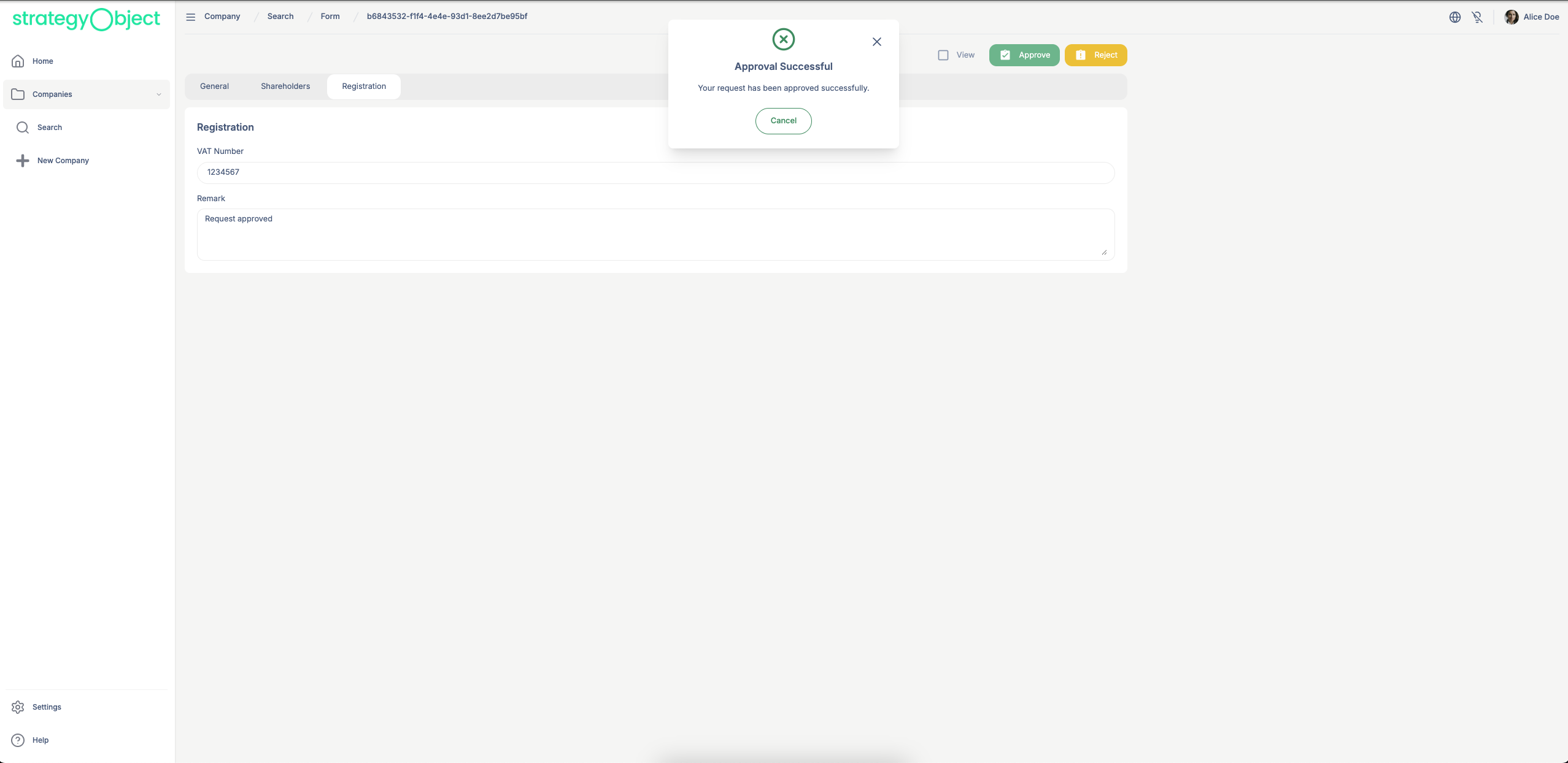
Task: Click the muted notifications bell icon
Action: tap(1477, 17)
